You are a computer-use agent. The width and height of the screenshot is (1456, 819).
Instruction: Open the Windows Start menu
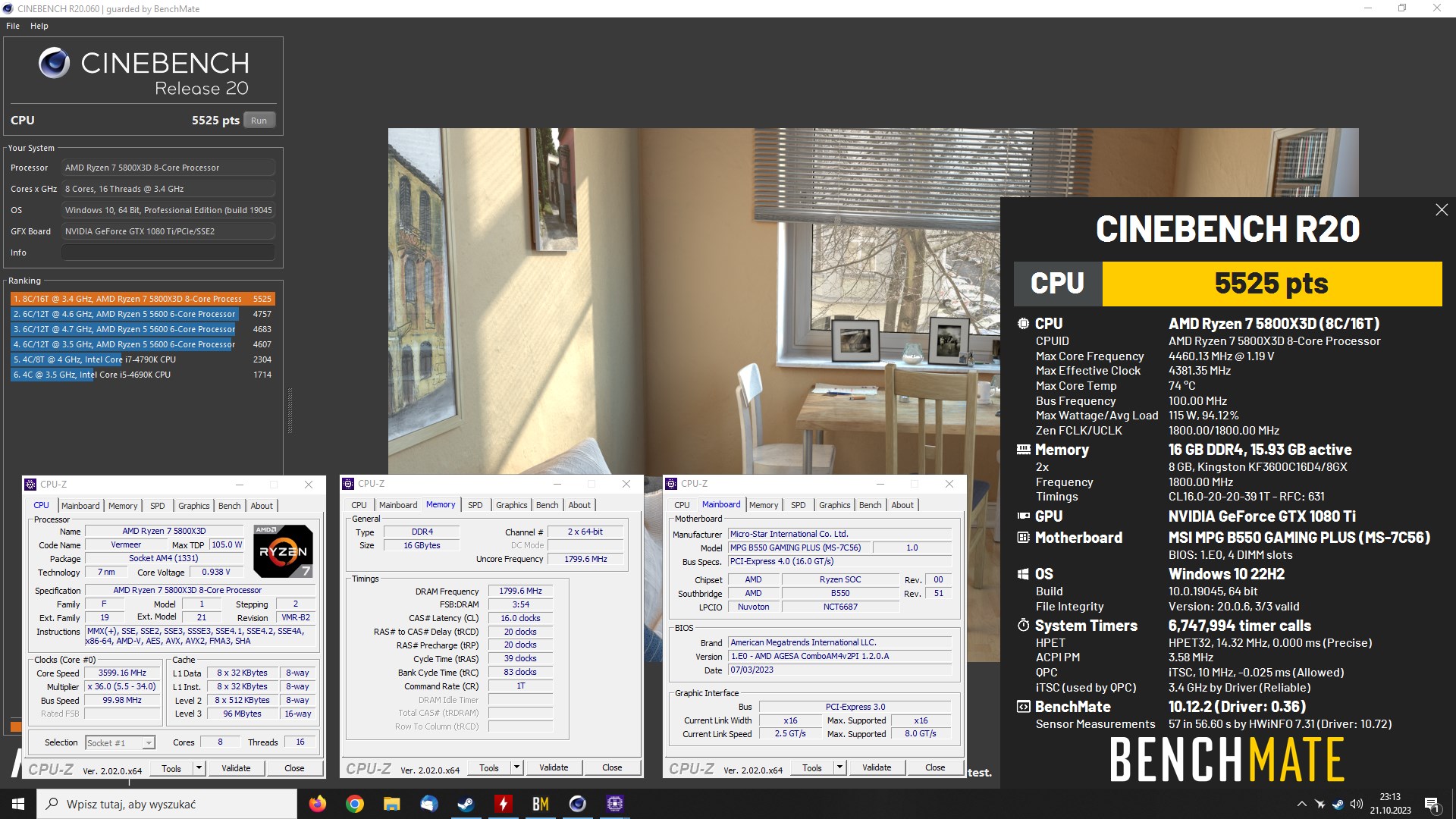(x=18, y=804)
